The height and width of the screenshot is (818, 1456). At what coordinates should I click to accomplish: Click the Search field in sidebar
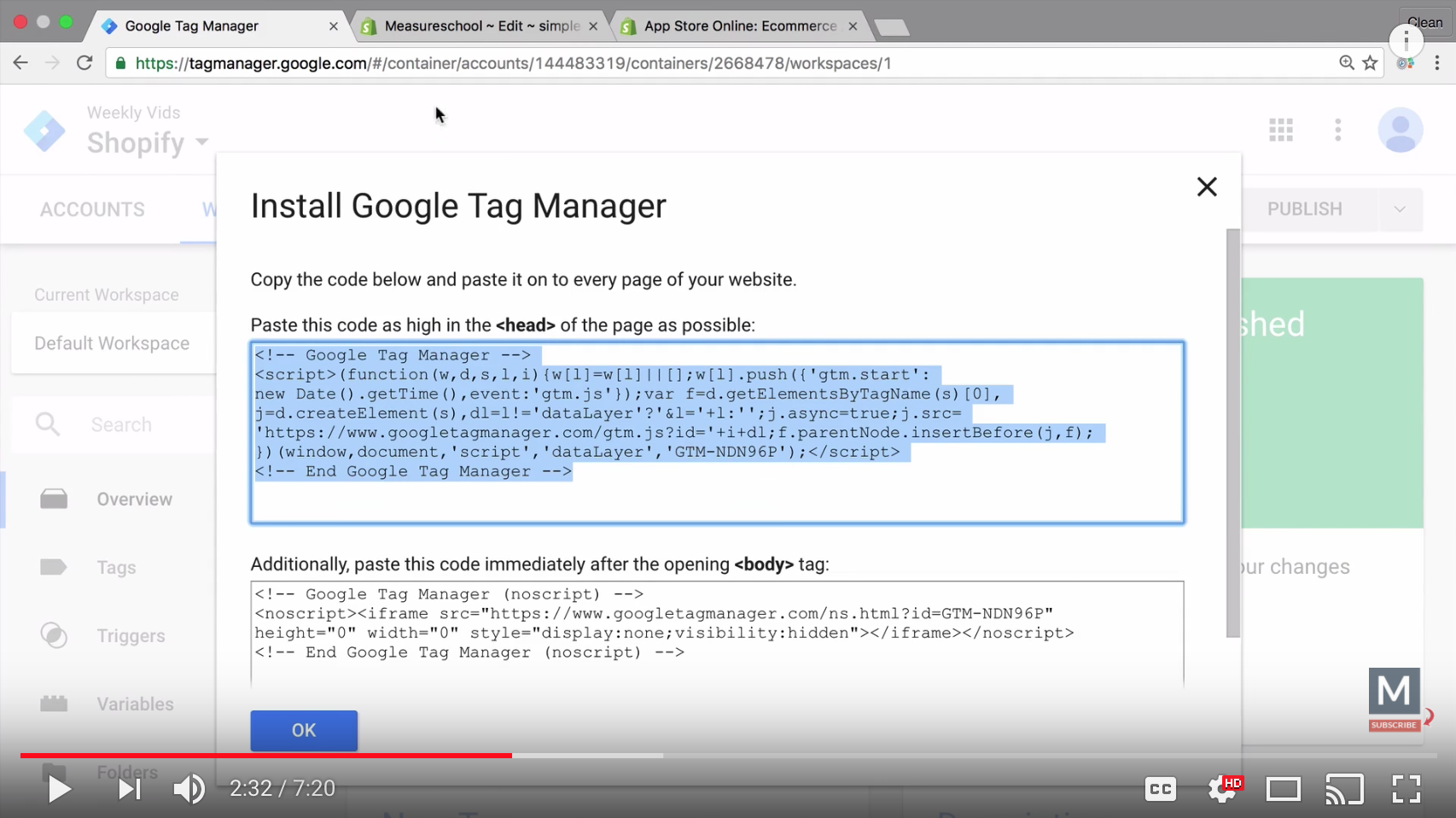(x=121, y=424)
